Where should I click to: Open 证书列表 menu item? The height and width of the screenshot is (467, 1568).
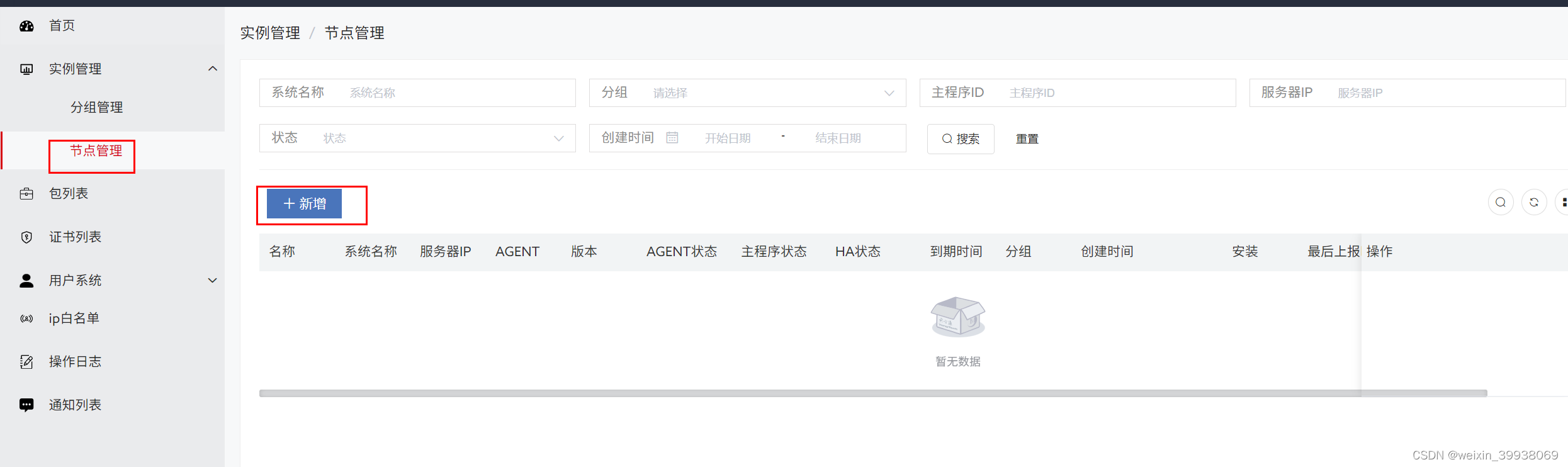[76, 237]
